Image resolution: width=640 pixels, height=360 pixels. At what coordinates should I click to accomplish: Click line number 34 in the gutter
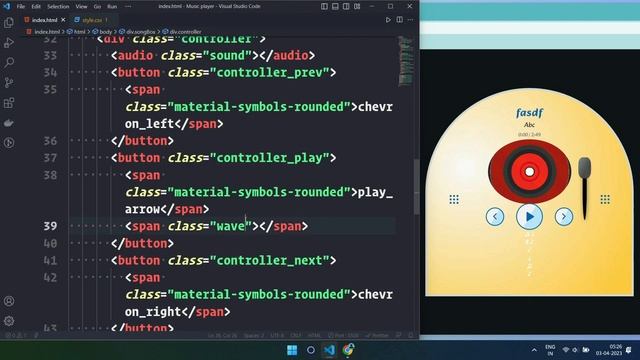click(50, 72)
